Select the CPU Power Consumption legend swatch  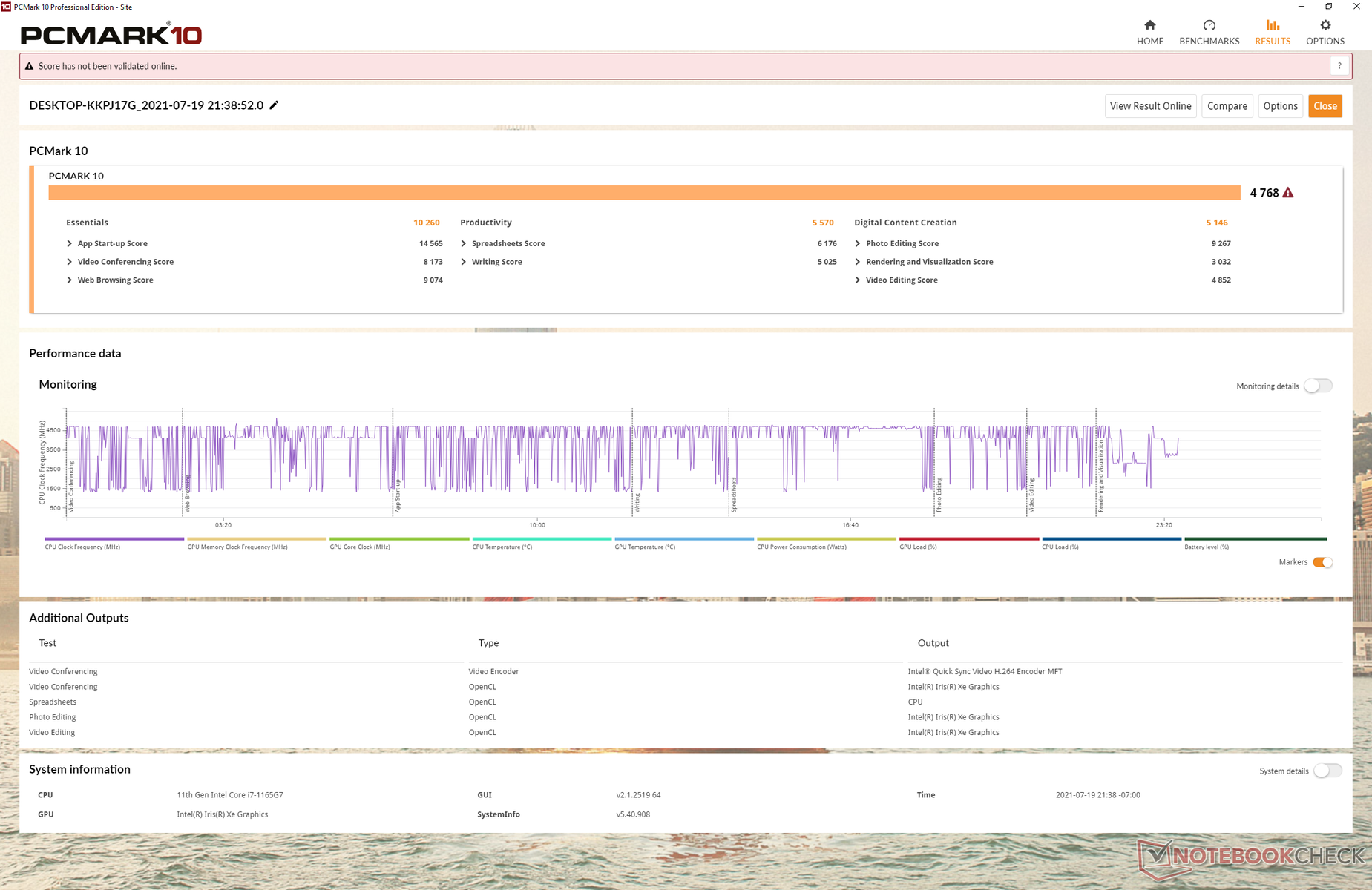(827, 539)
